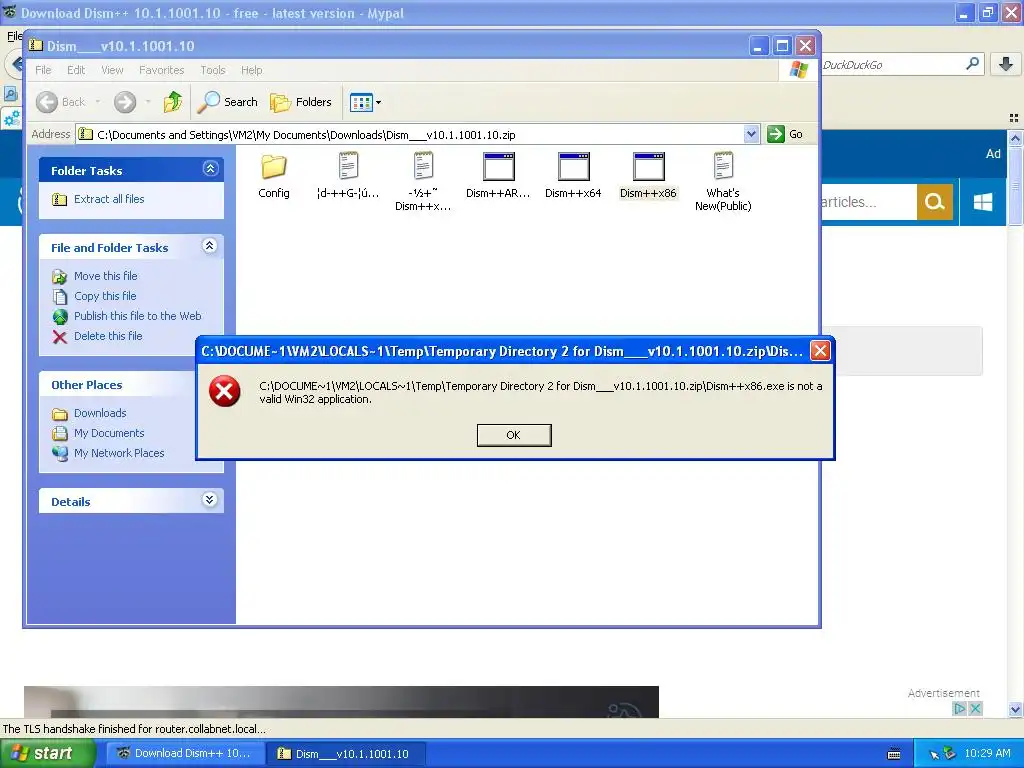
Task: Click OK in the error dialog
Action: pos(514,435)
